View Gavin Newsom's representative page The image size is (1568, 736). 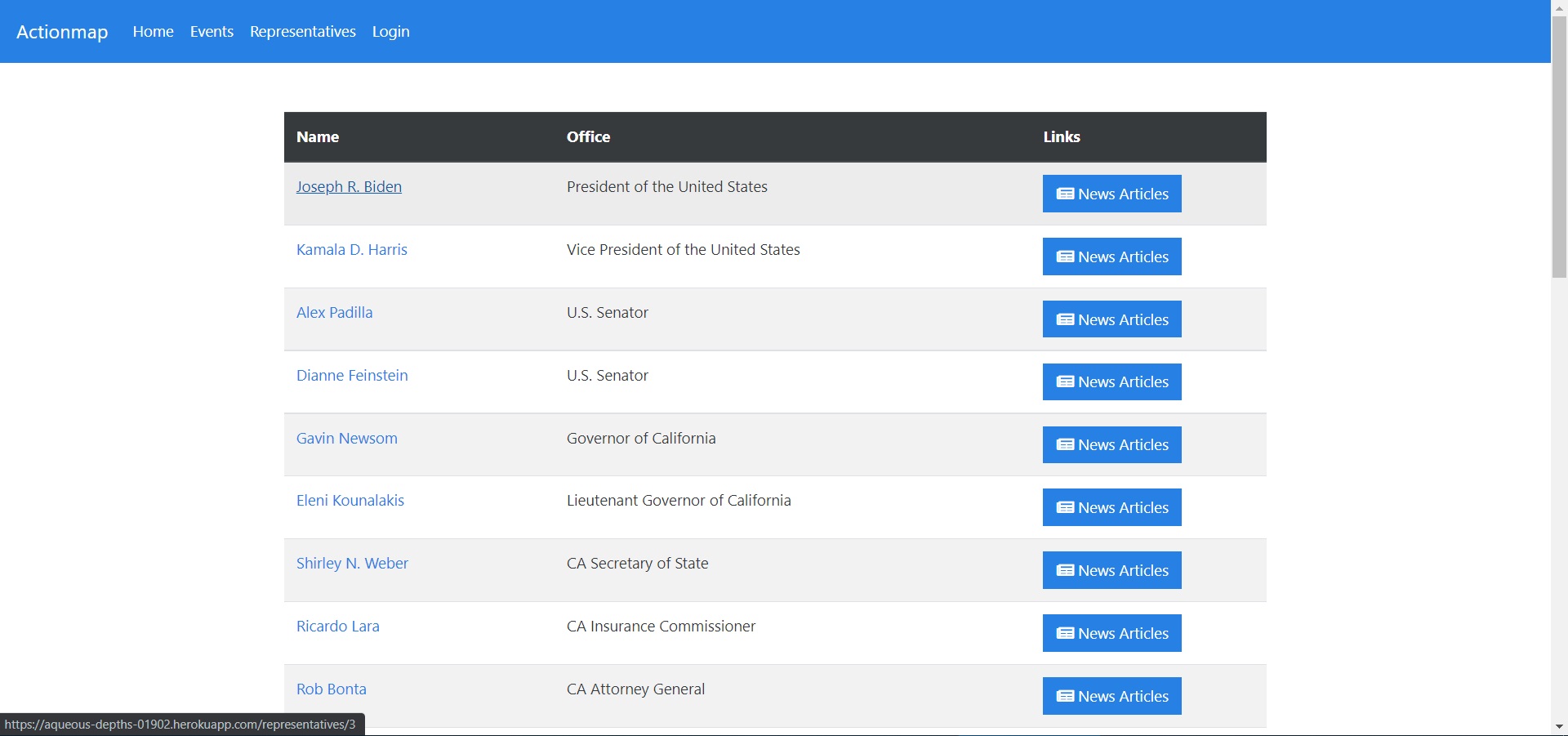click(x=346, y=439)
